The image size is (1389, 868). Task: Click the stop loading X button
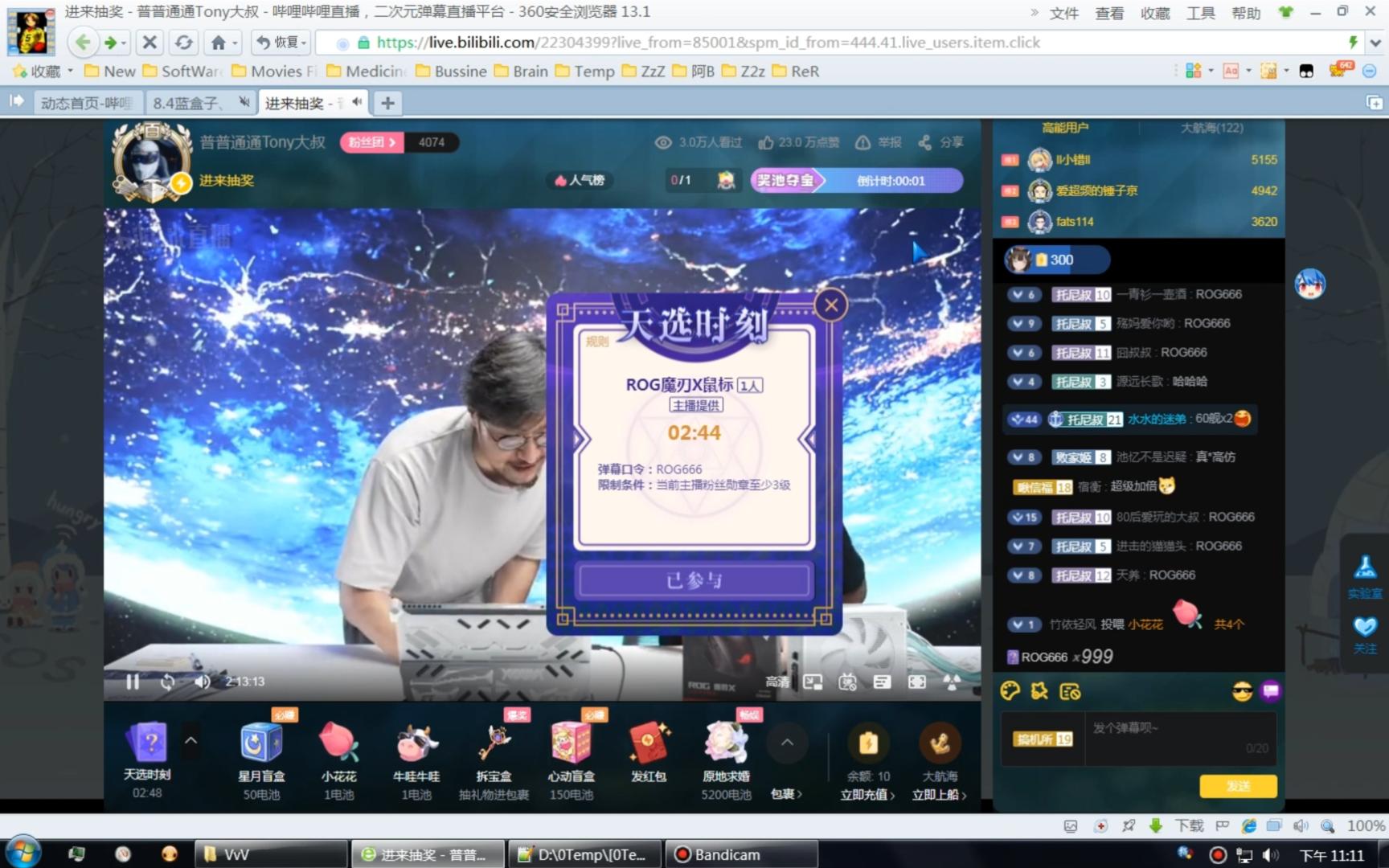pos(150,43)
